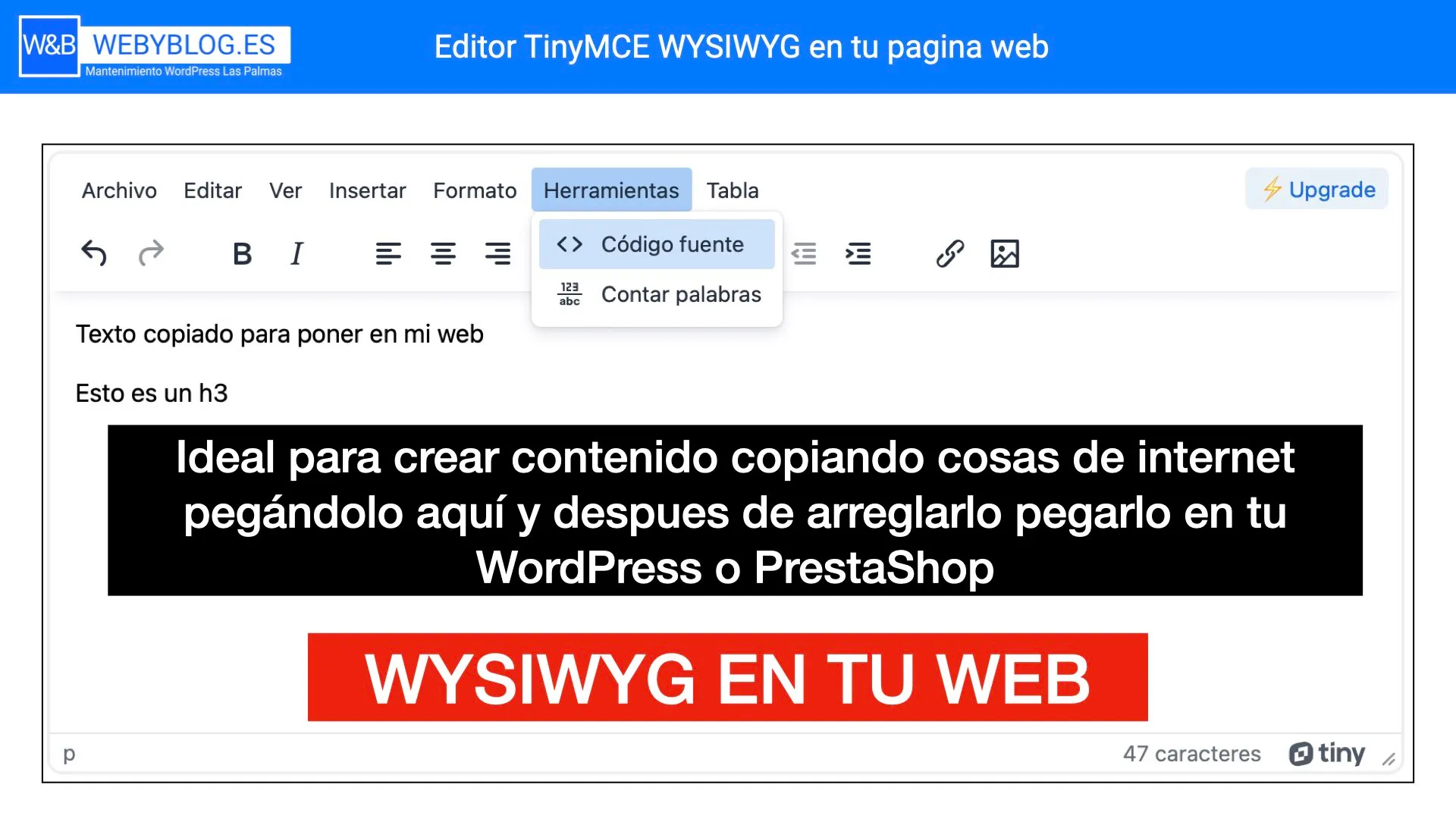Image resolution: width=1456 pixels, height=819 pixels.
Task: Click the 123 abc word count icon
Action: (x=570, y=294)
